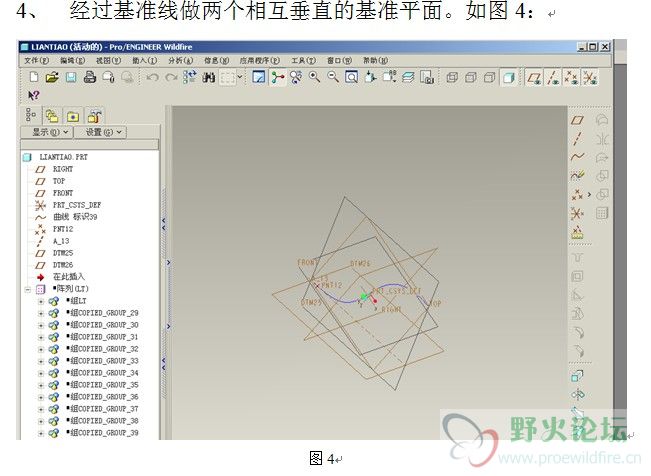Open the selection filter box dropdown
Image resolution: width=651 pixels, height=476 pixels.
(x=240, y=77)
